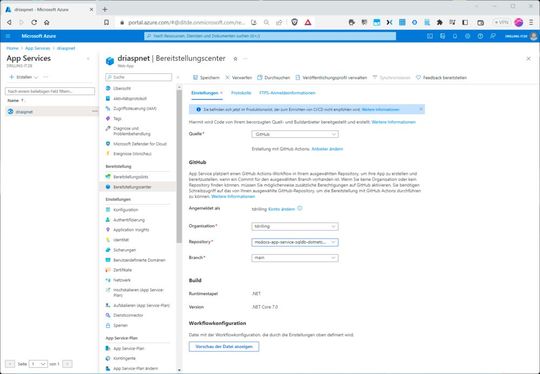The height and width of the screenshot is (374, 540).
Task: Switch to the Protokolle tab
Action: (241, 93)
